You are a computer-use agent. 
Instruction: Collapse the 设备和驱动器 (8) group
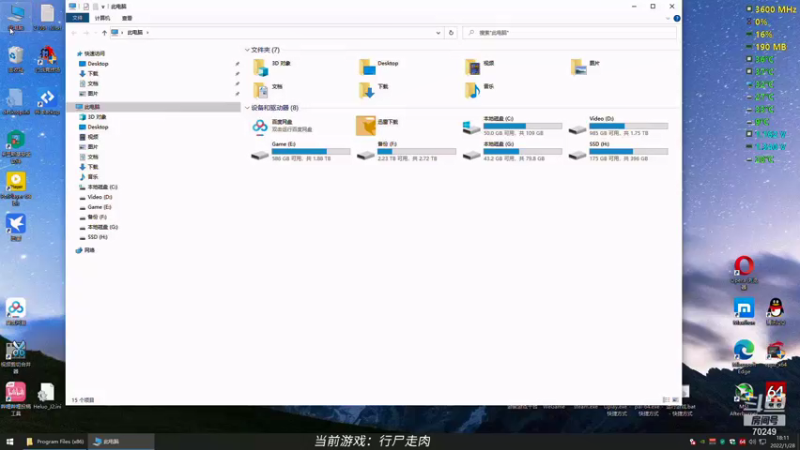[247, 108]
